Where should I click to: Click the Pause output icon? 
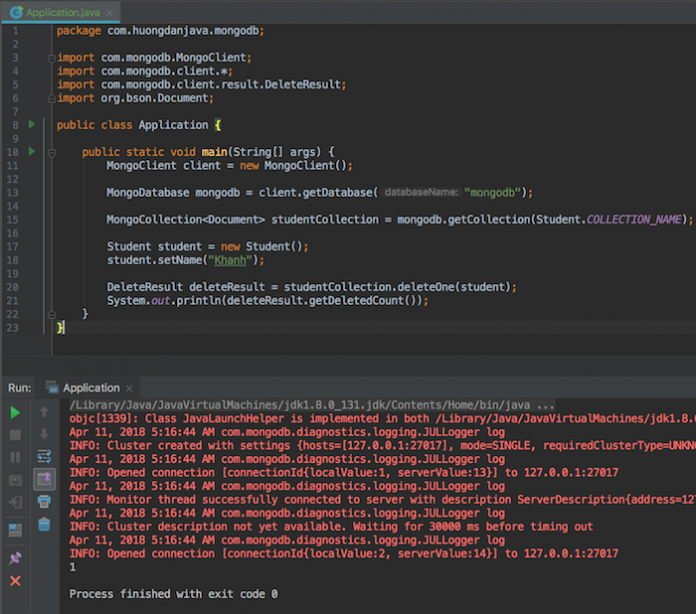tap(15, 457)
